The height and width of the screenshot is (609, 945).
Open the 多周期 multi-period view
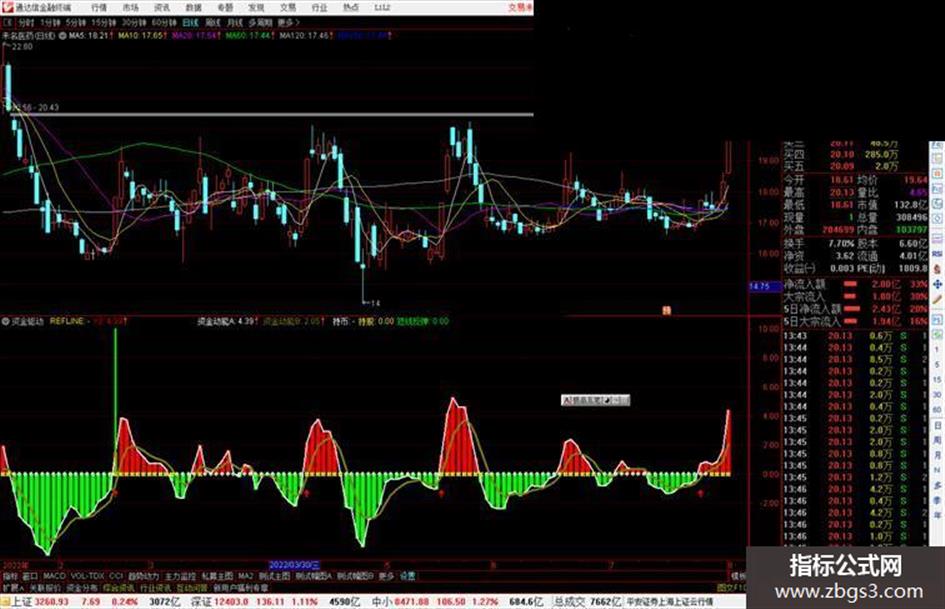tap(260, 22)
